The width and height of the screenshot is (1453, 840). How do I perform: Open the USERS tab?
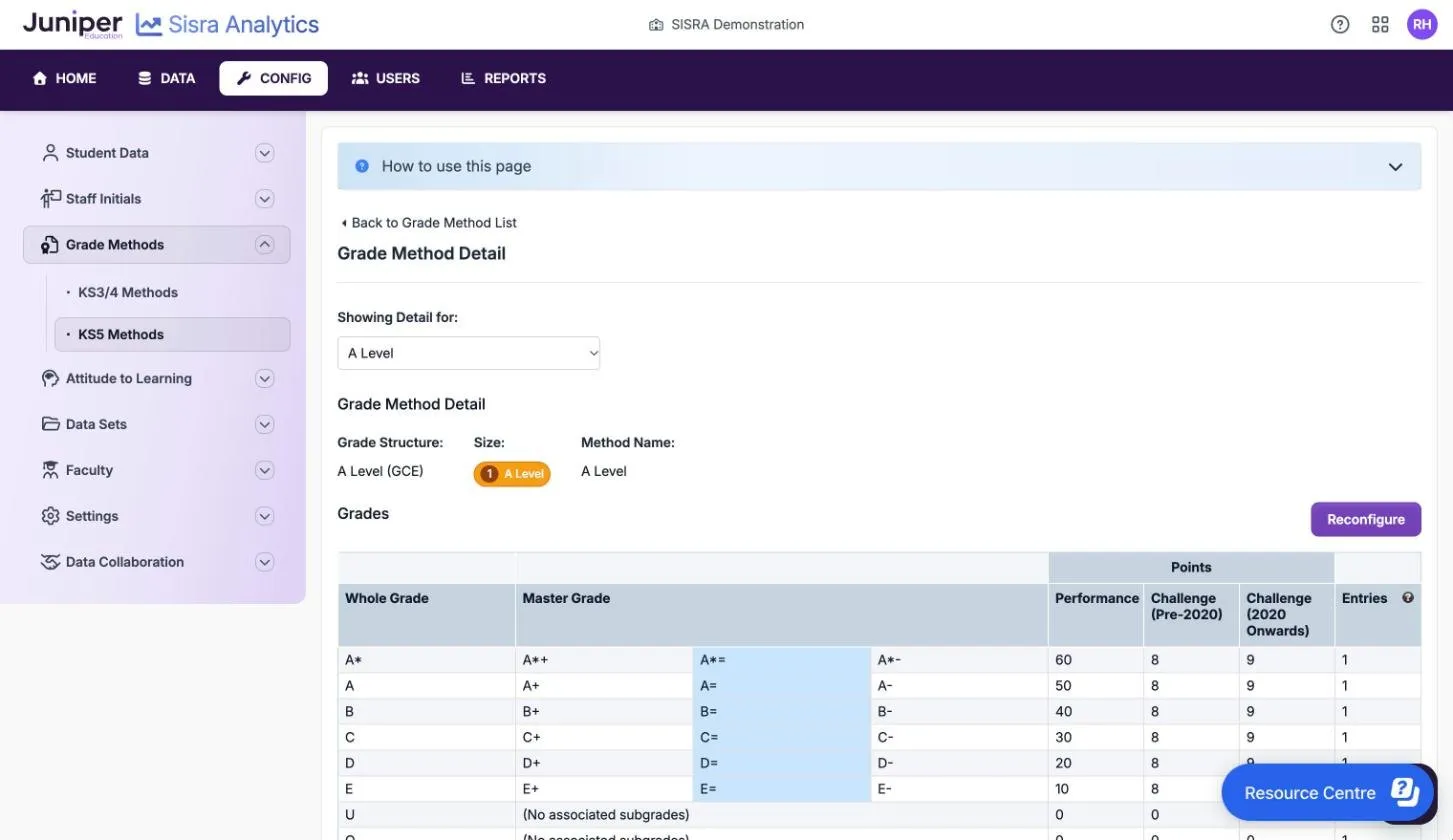point(386,78)
